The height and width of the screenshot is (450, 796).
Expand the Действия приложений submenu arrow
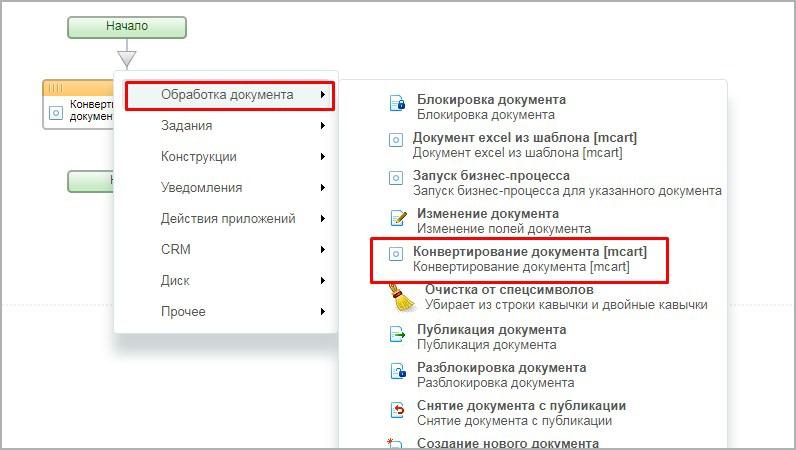coord(322,218)
